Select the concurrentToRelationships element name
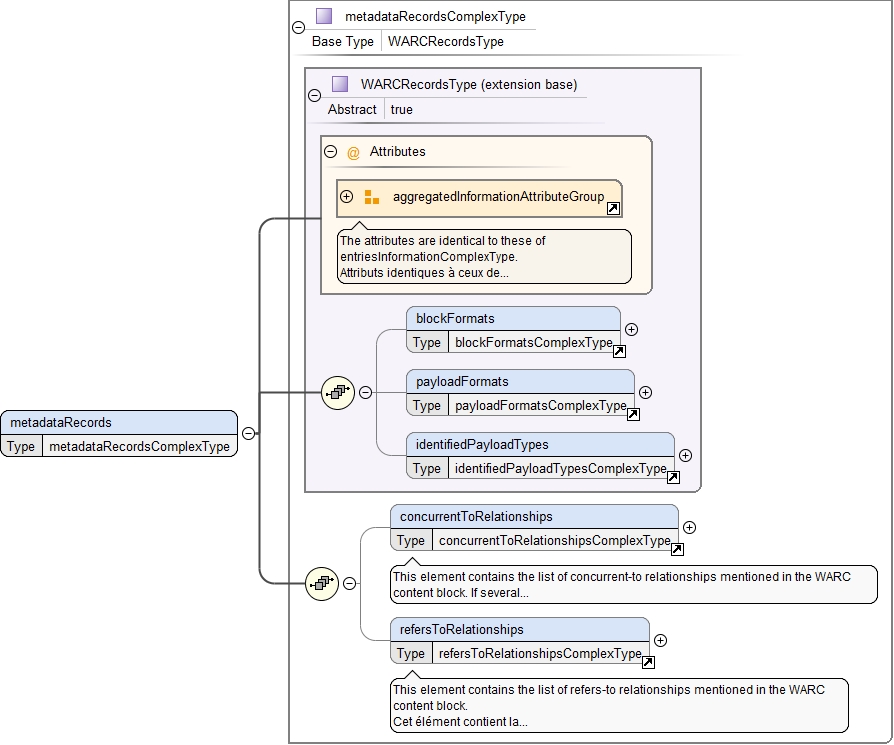The width and height of the screenshot is (894, 745). point(476,516)
